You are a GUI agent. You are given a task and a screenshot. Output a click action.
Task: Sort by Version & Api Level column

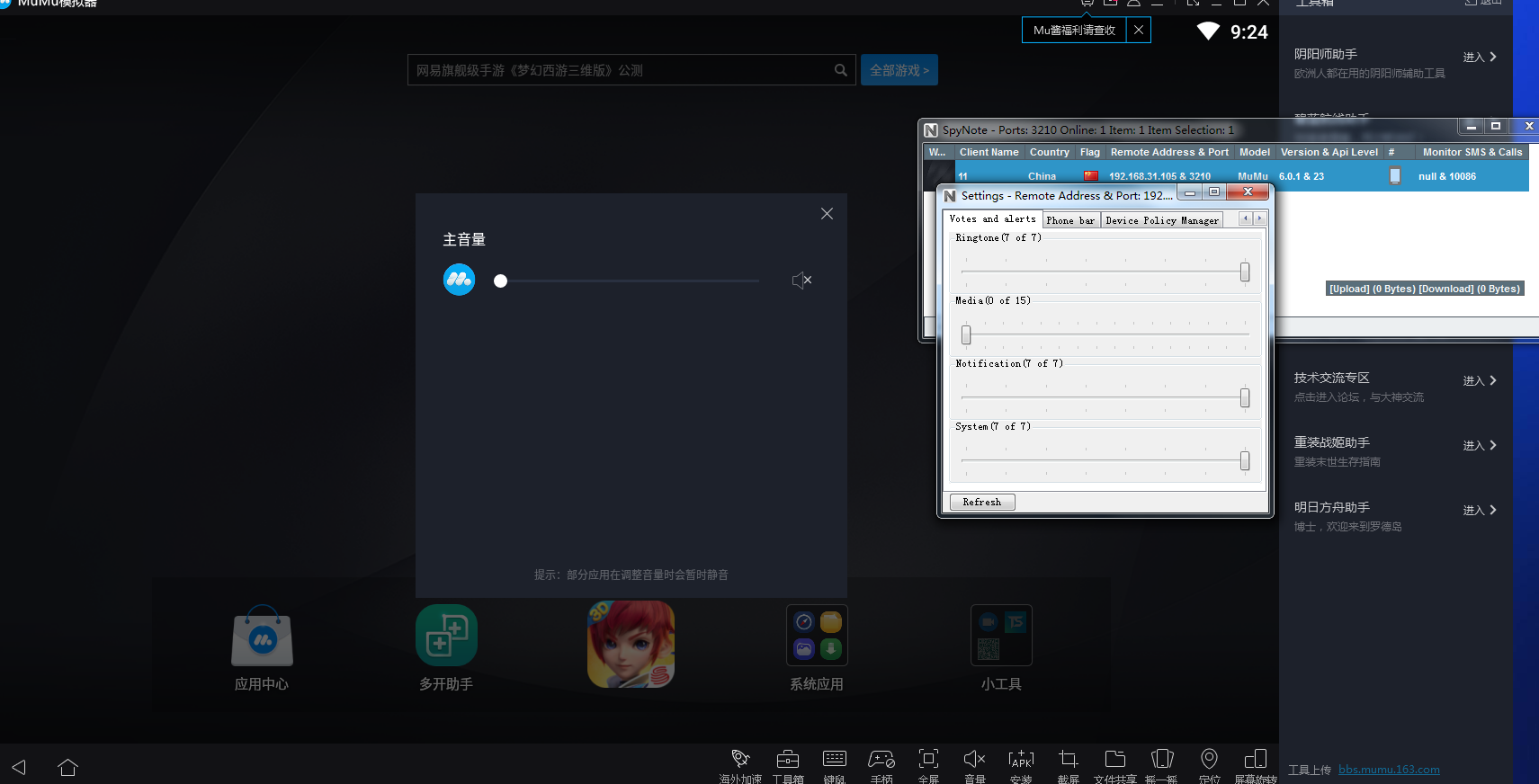[1329, 152]
